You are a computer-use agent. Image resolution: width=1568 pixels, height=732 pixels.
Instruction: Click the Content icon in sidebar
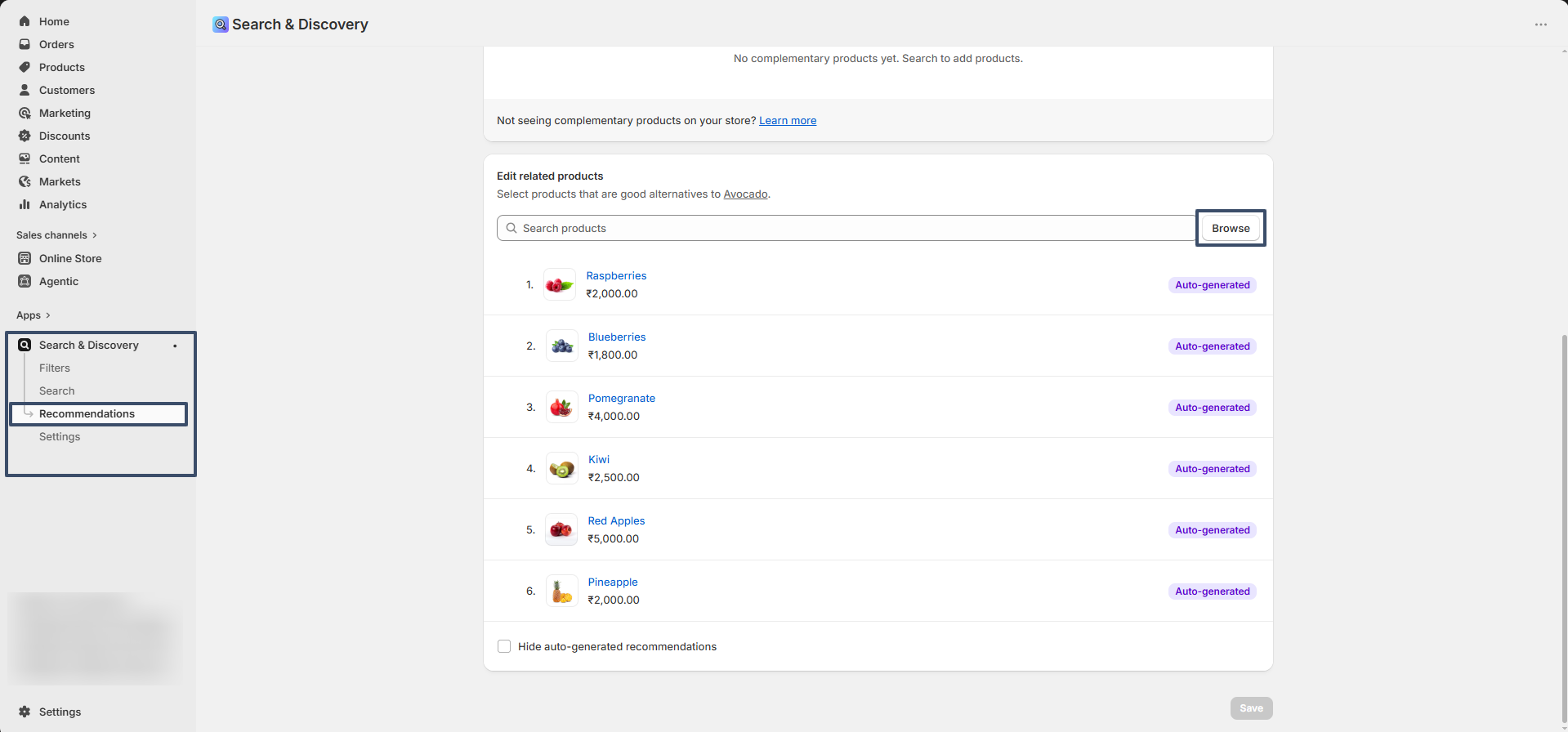coord(25,158)
